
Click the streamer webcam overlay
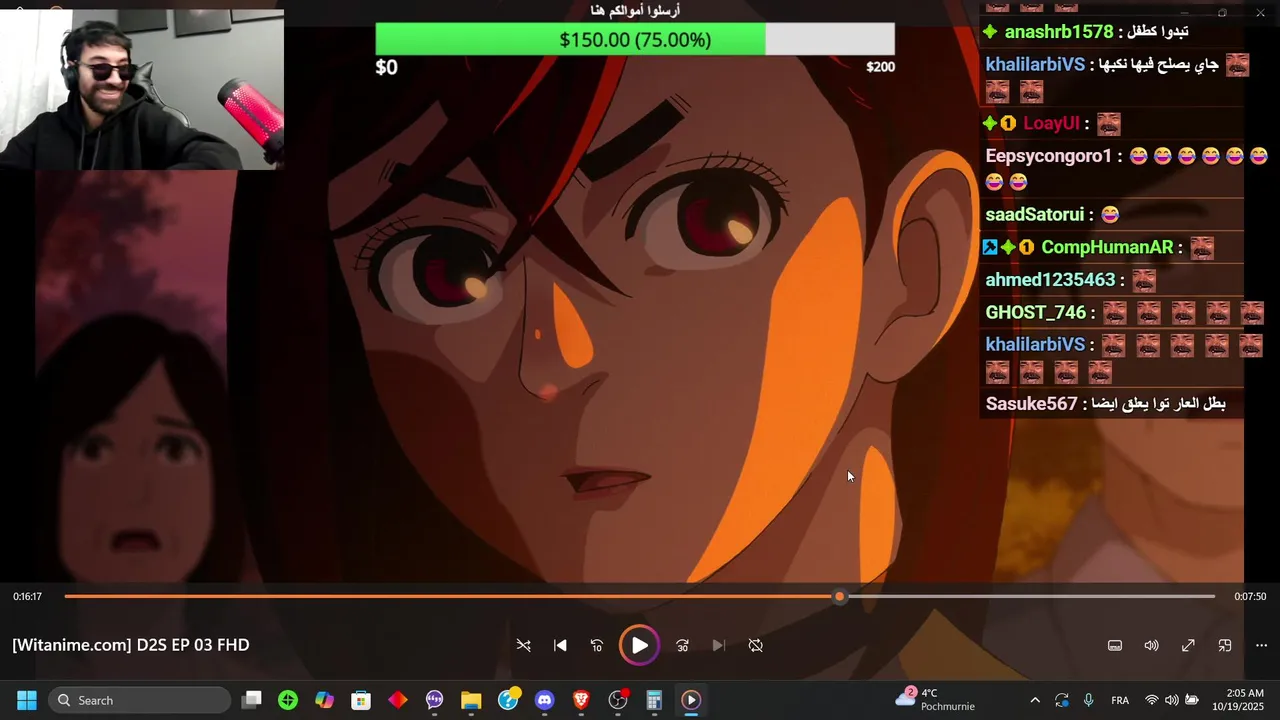click(x=142, y=88)
